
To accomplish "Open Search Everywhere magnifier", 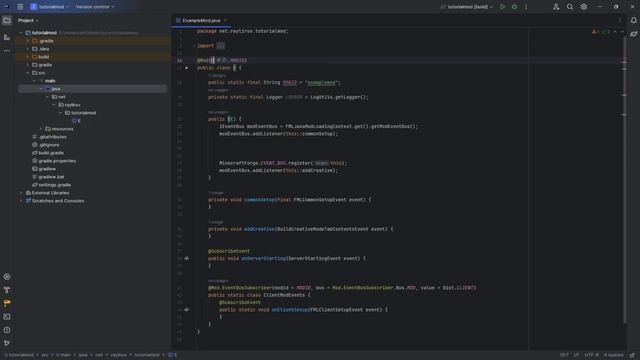I will [x=570, y=7].
